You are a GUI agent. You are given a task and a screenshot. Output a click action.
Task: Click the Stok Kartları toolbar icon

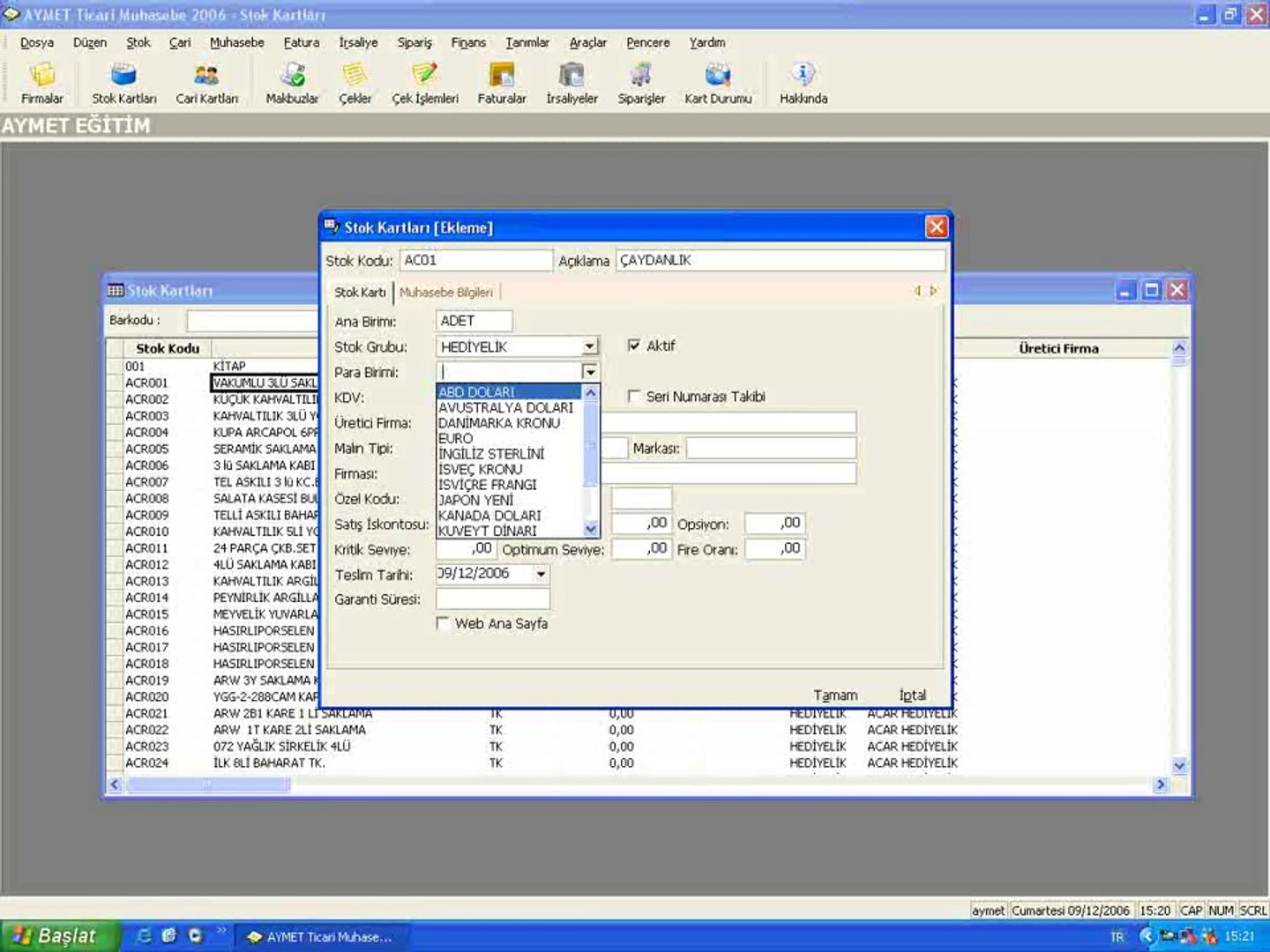[x=123, y=83]
